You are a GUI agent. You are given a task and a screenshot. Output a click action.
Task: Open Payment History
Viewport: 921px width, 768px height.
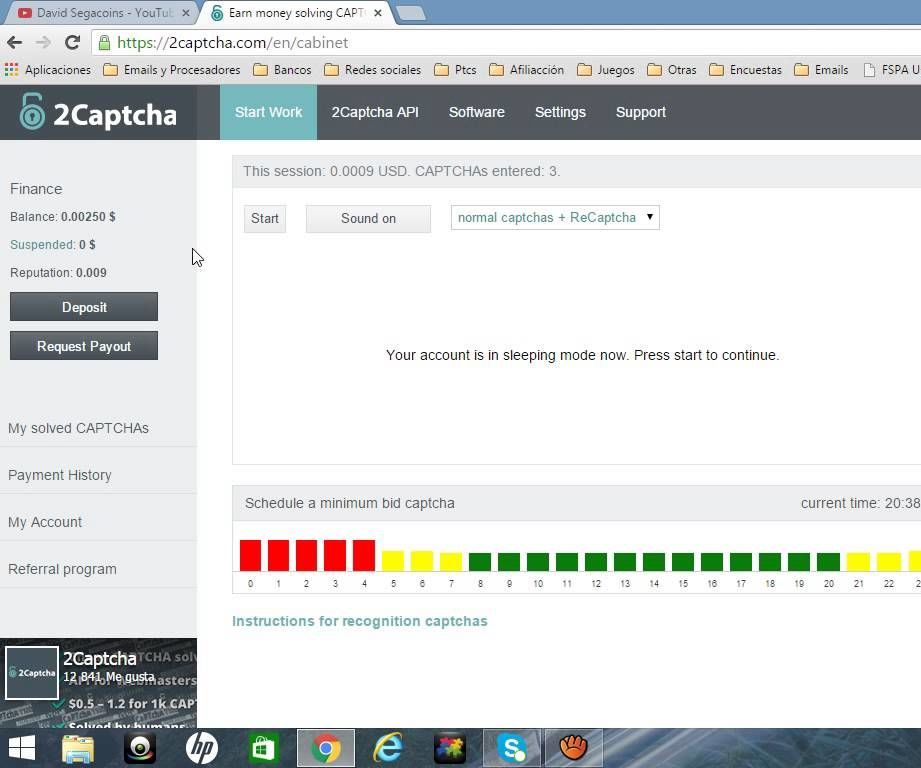60,475
